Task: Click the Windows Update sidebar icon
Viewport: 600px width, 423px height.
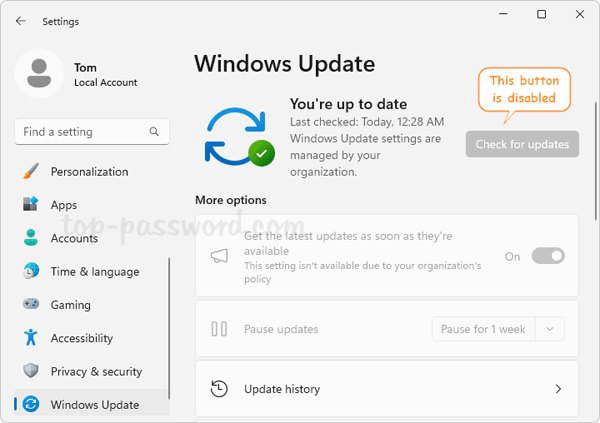Action: click(31, 404)
